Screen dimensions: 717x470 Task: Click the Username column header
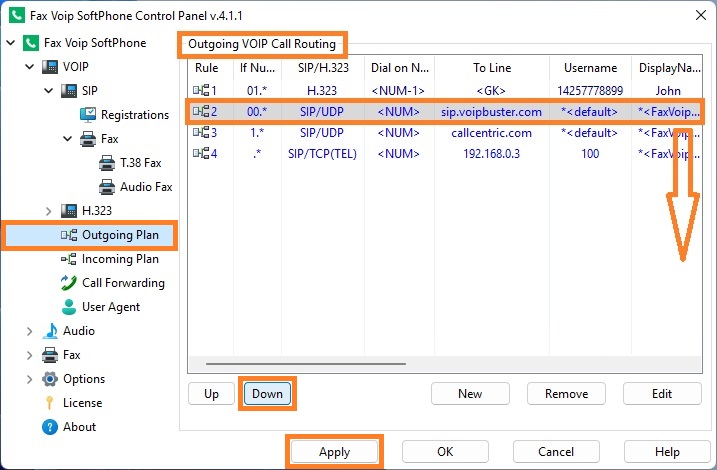pyautogui.click(x=590, y=68)
